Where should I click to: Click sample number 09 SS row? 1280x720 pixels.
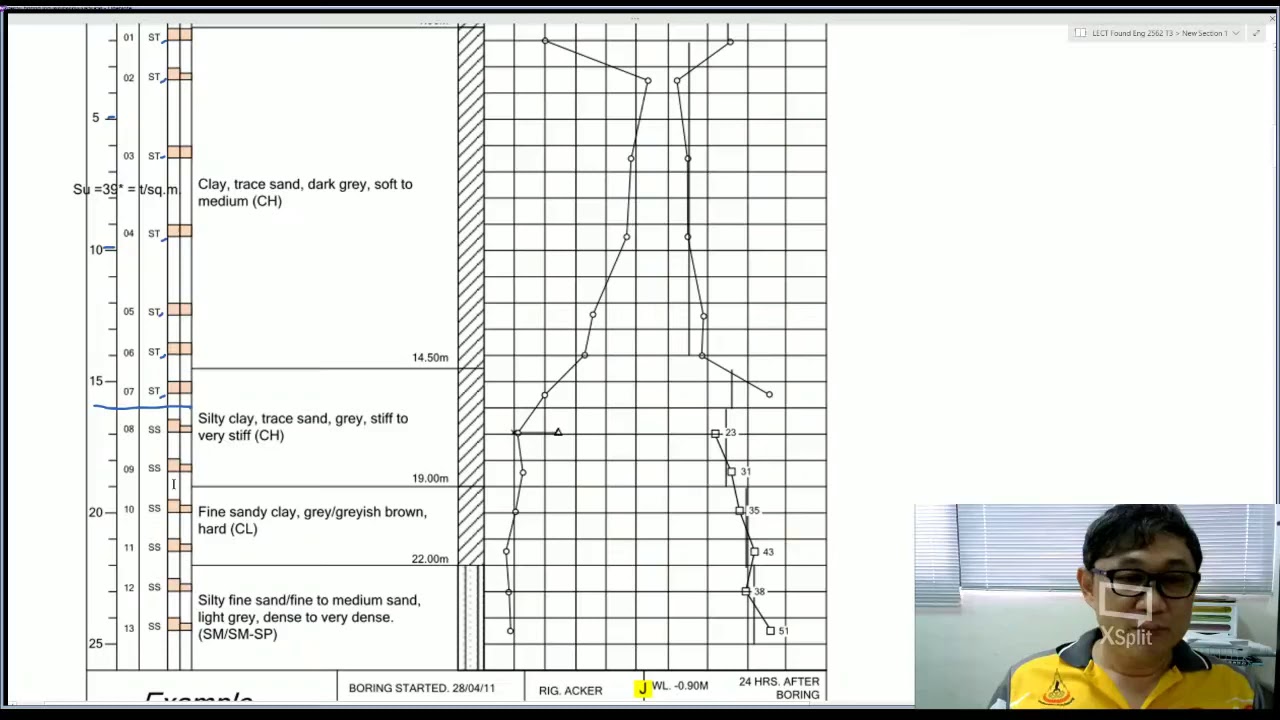(142, 469)
